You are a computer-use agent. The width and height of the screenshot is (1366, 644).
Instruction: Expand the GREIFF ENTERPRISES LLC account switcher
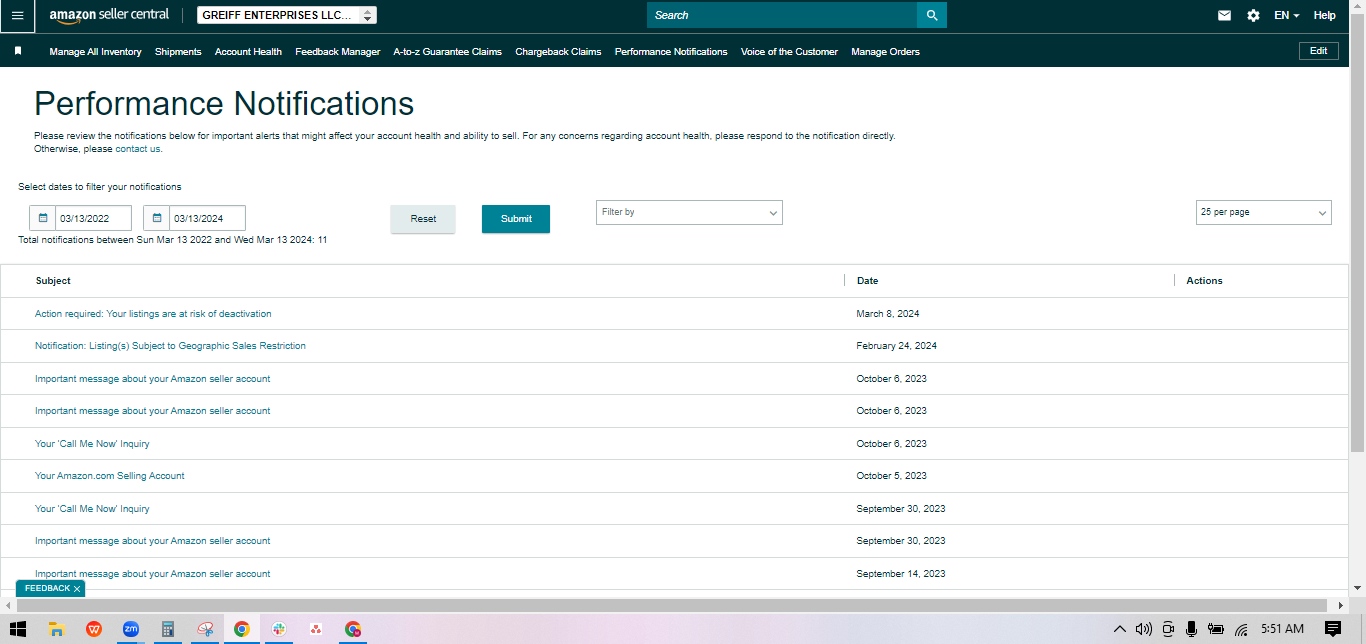[x=287, y=15]
